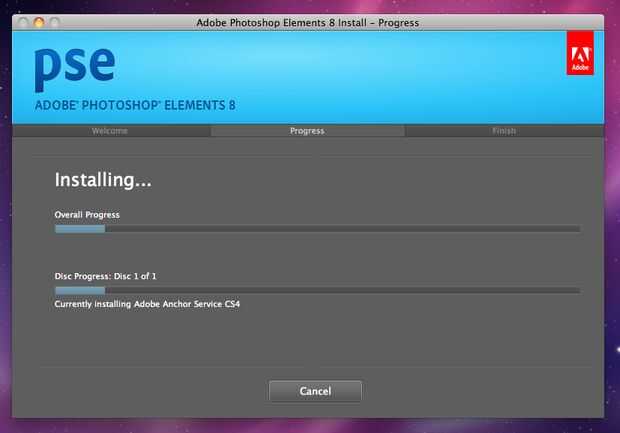The width and height of the screenshot is (620, 433).
Task: Select the Progress step tab
Action: point(307,131)
